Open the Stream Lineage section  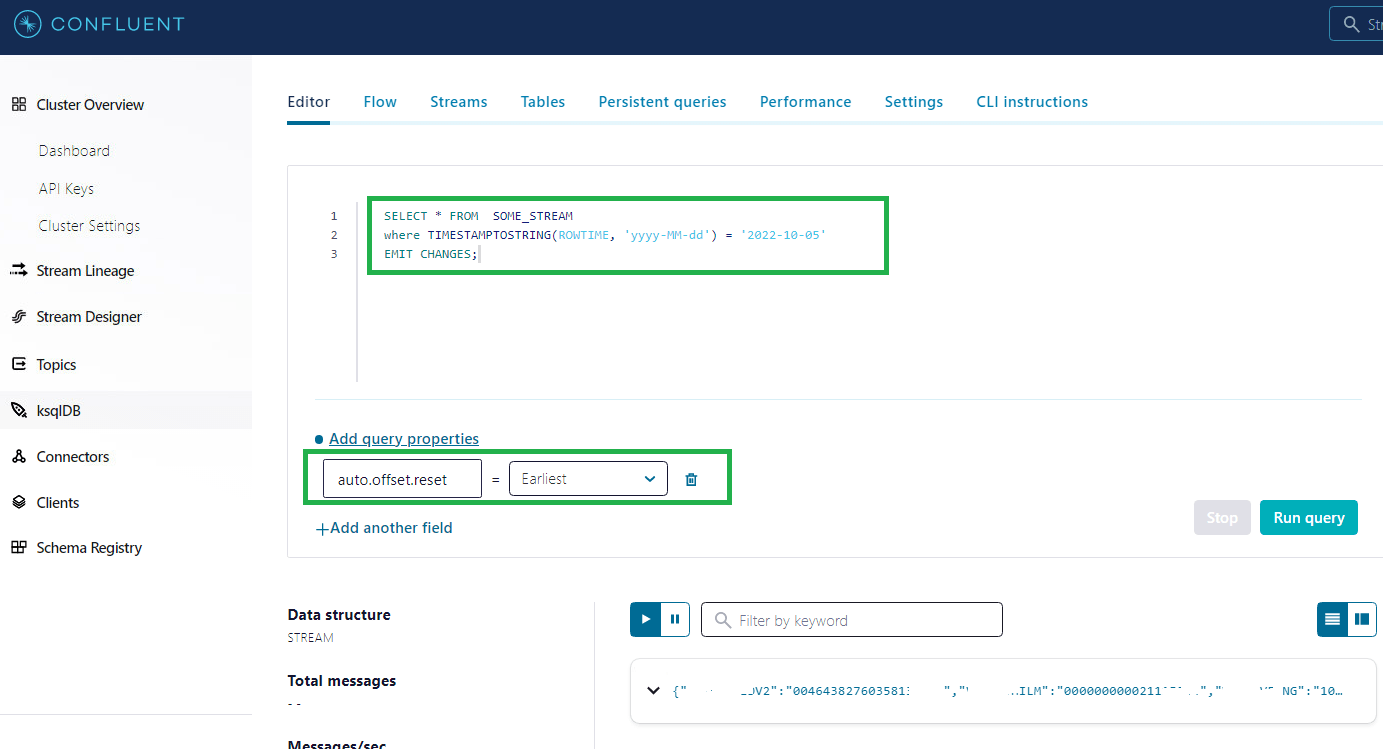(84, 270)
